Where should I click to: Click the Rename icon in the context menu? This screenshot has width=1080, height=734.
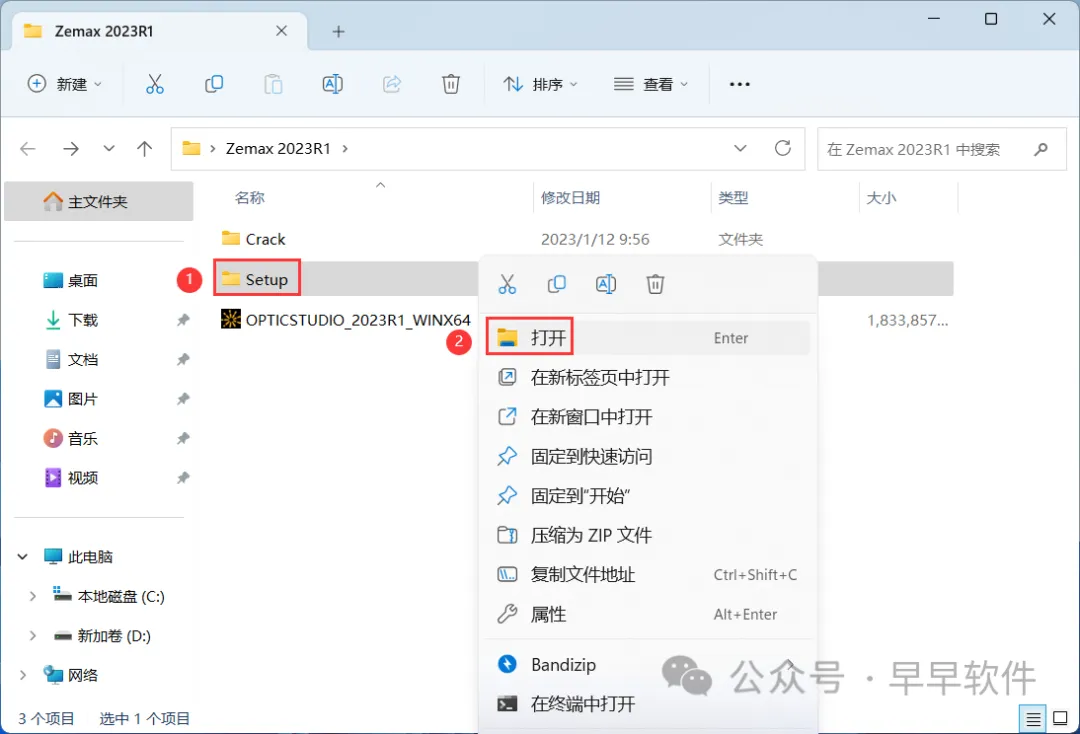[x=606, y=284]
